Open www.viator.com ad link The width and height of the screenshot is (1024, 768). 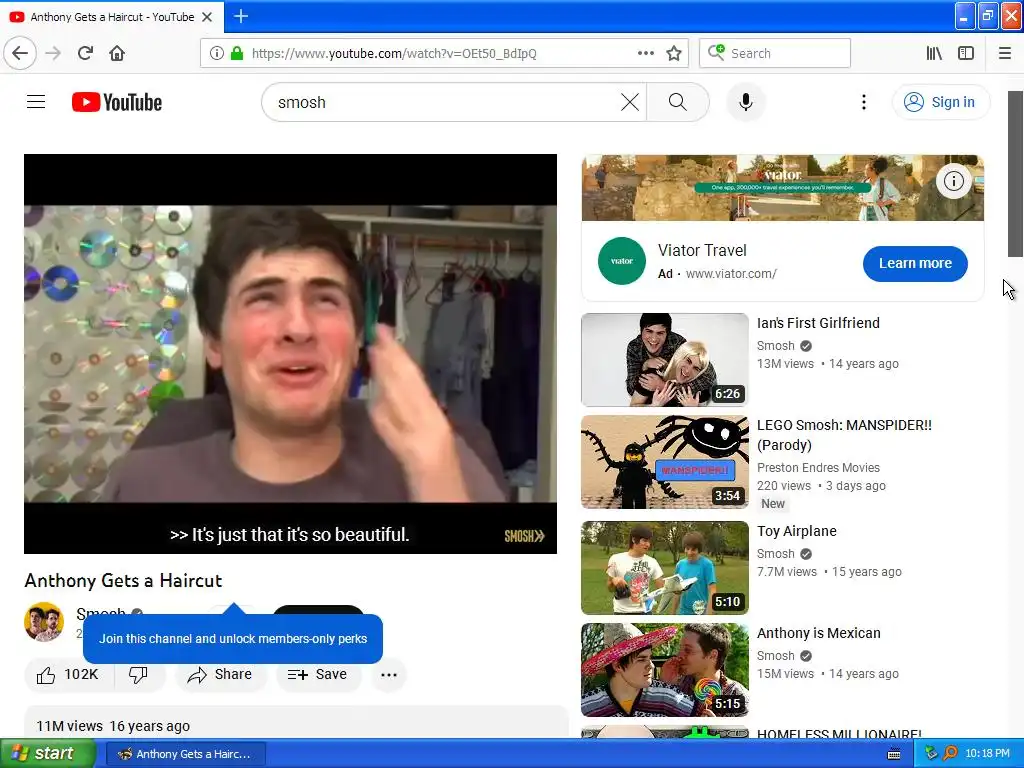[x=731, y=274]
